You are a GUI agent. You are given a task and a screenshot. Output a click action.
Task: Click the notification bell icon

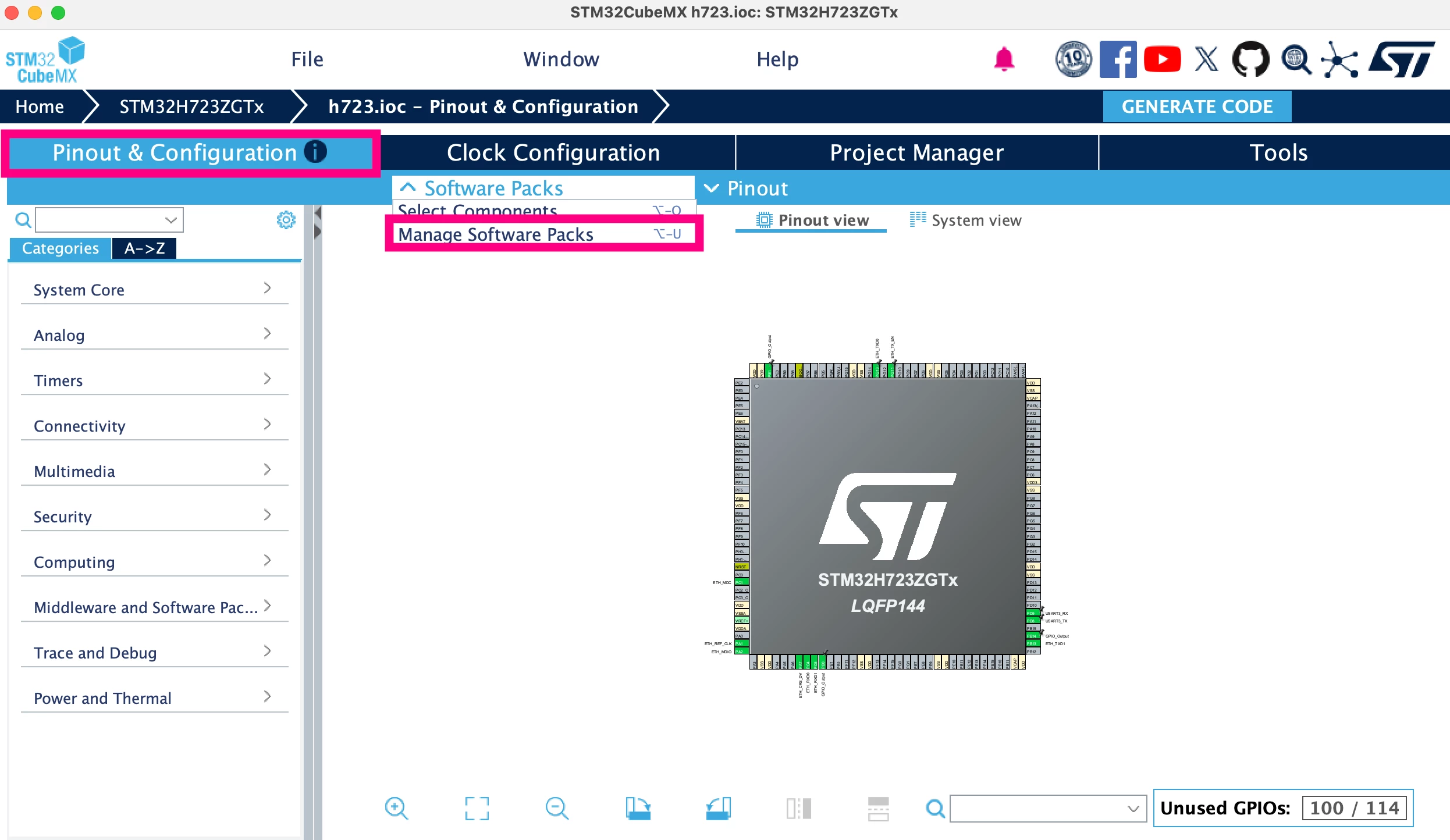(x=1004, y=59)
